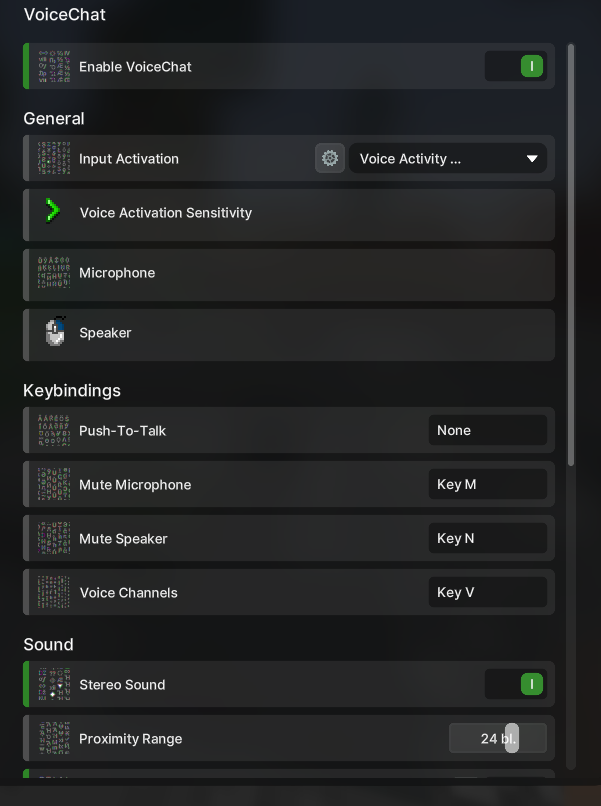
Task: Click the icon next to Enable VoiceChat
Action: tap(54, 66)
